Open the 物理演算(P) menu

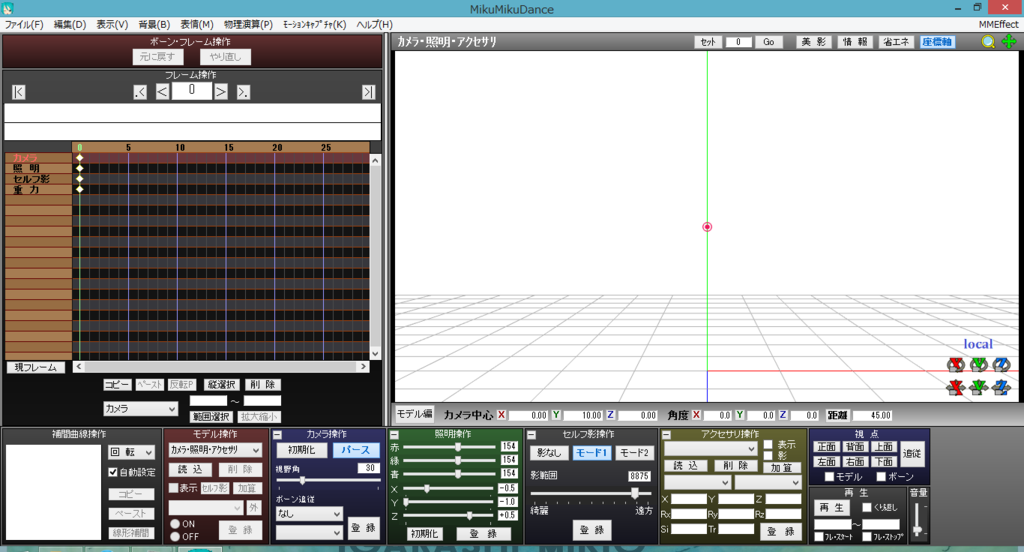pyautogui.click(x=248, y=24)
